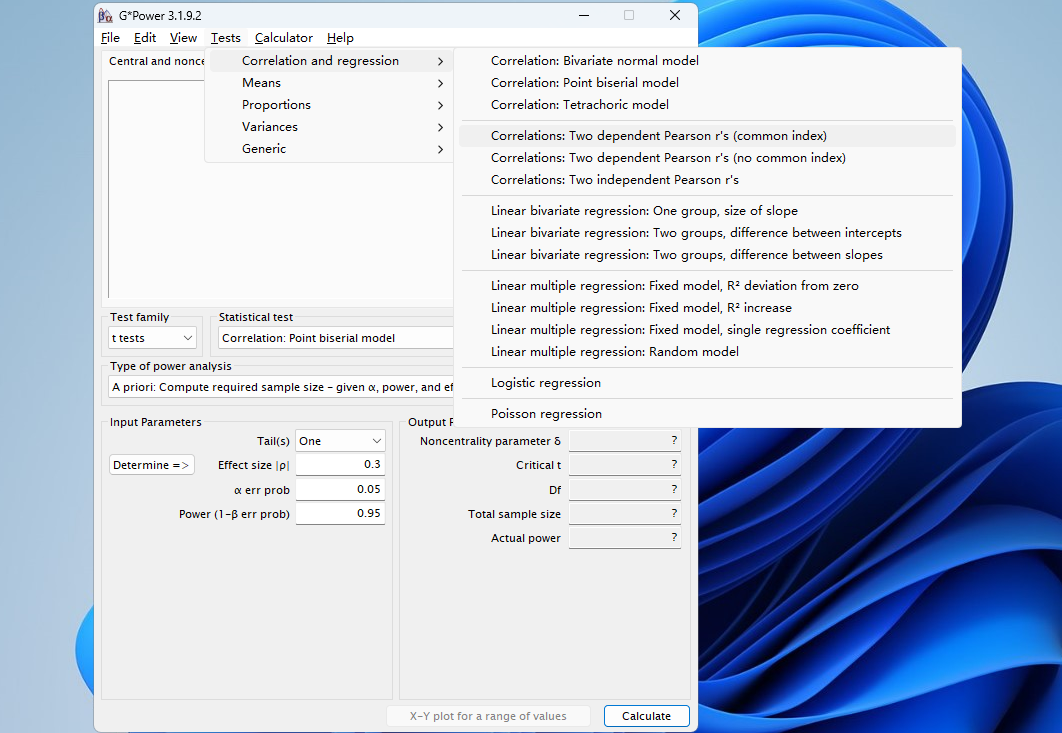The image size is (1062, 733).
Task: Choose Correlation: Tetrachoric model
Action: pos(579,105)
